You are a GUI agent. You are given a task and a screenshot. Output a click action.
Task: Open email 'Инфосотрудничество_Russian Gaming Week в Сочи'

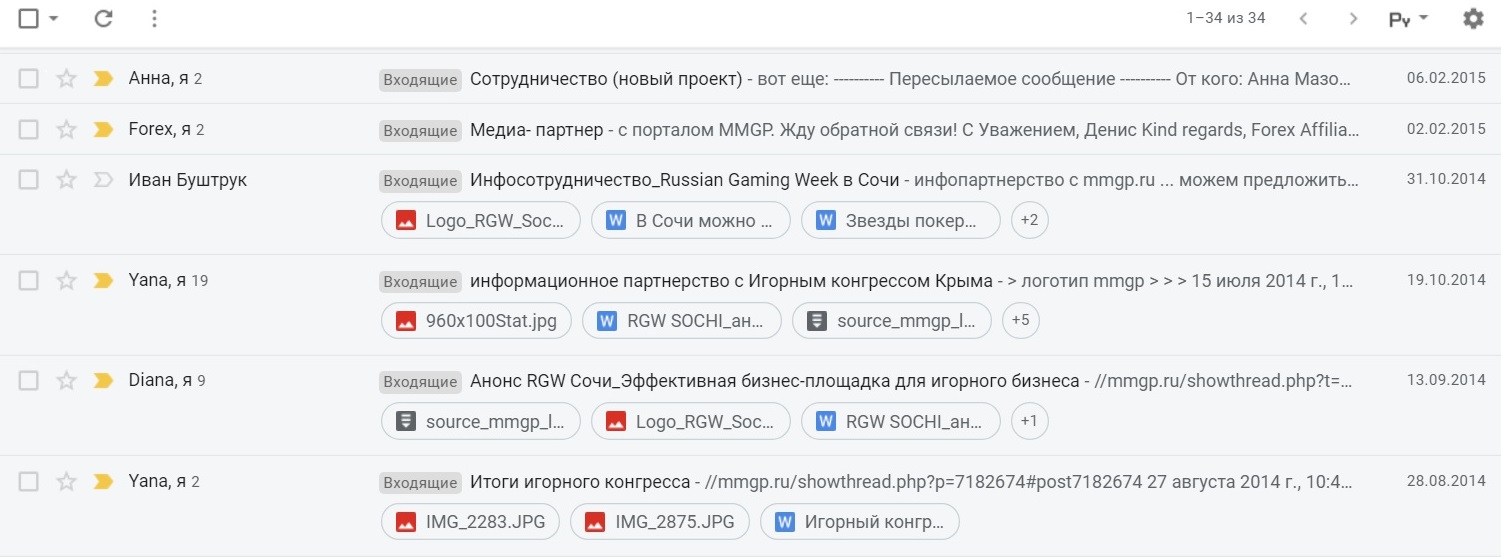click(x=685, y=180)
